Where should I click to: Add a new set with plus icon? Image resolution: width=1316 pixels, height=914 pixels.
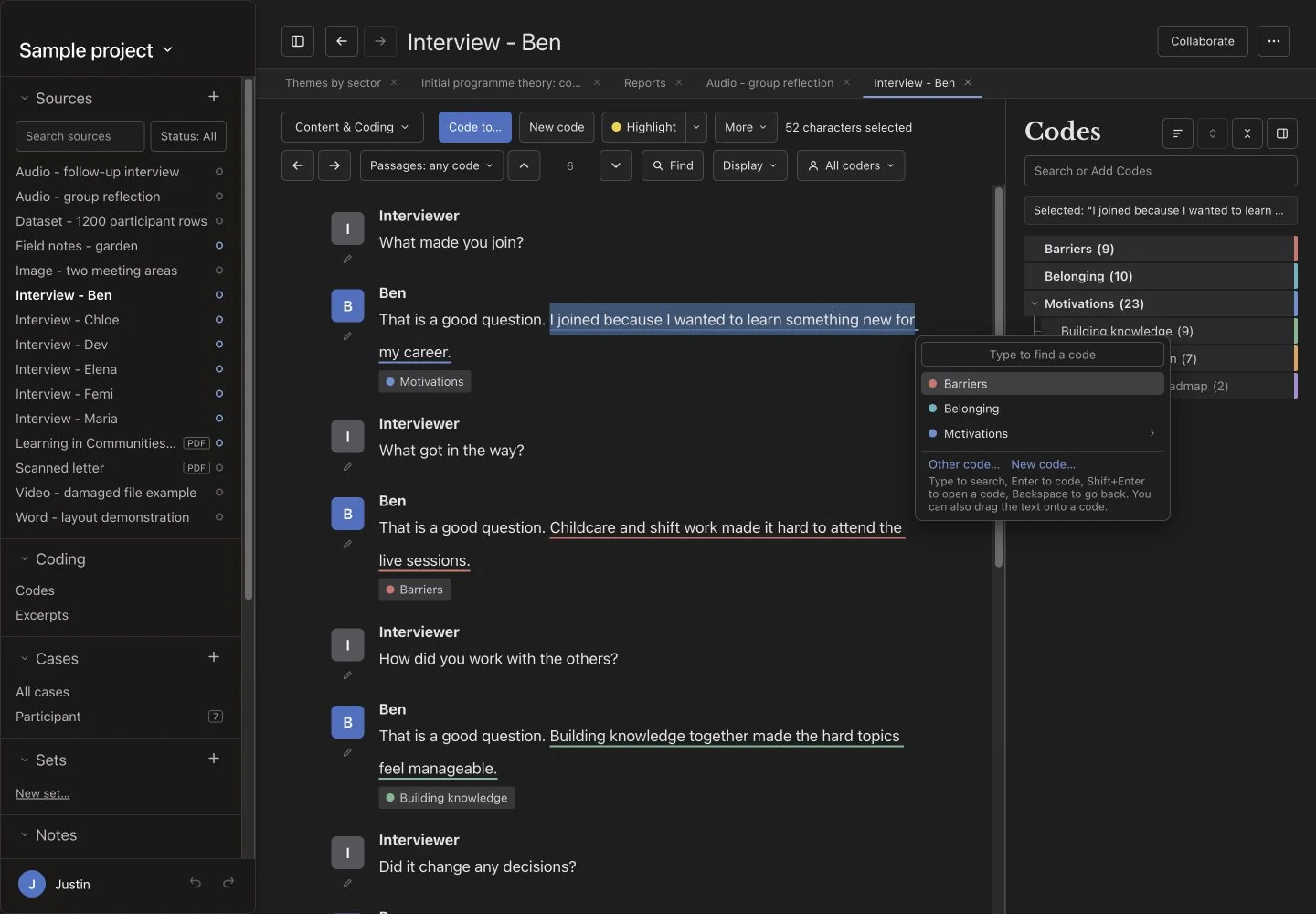coord(214,759)
